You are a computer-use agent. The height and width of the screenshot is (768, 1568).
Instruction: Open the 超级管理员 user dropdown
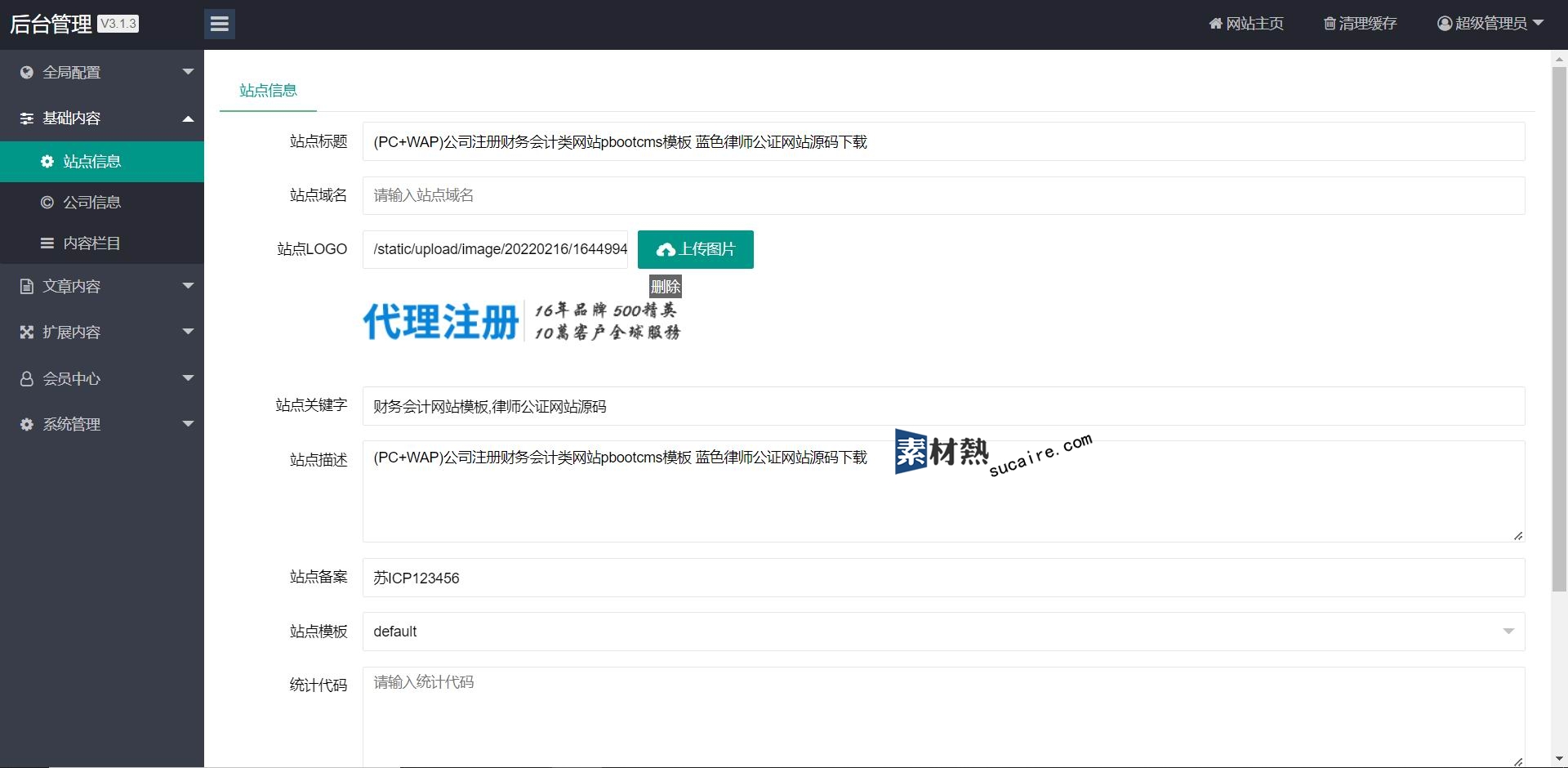(x=1490, y=24)
